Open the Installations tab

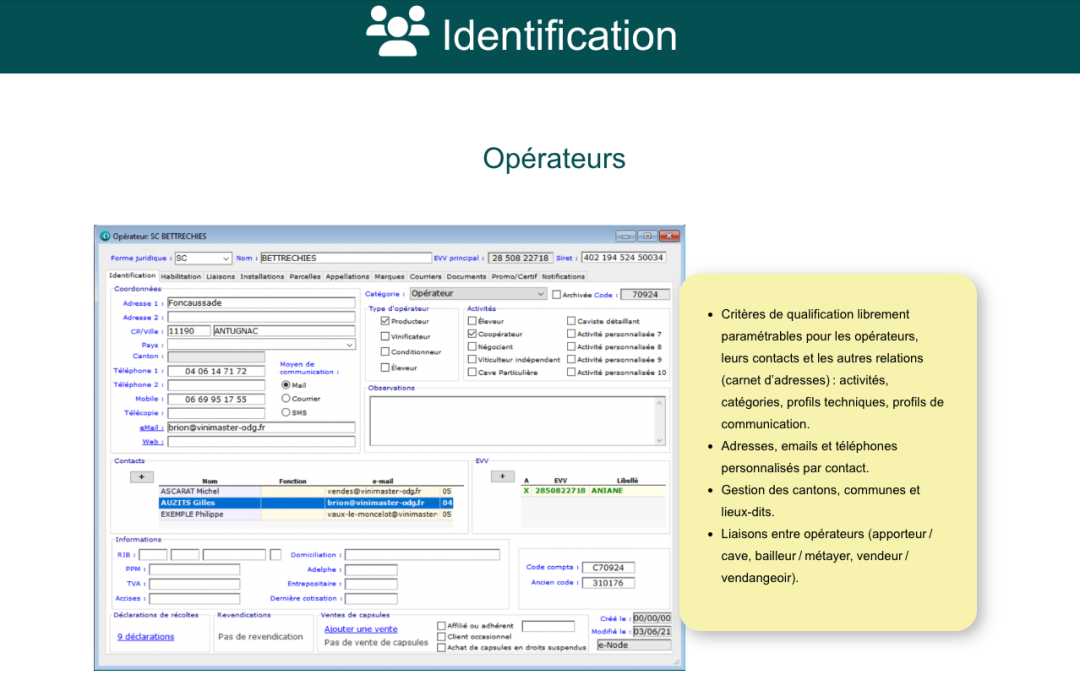click(x=262, y=276)
